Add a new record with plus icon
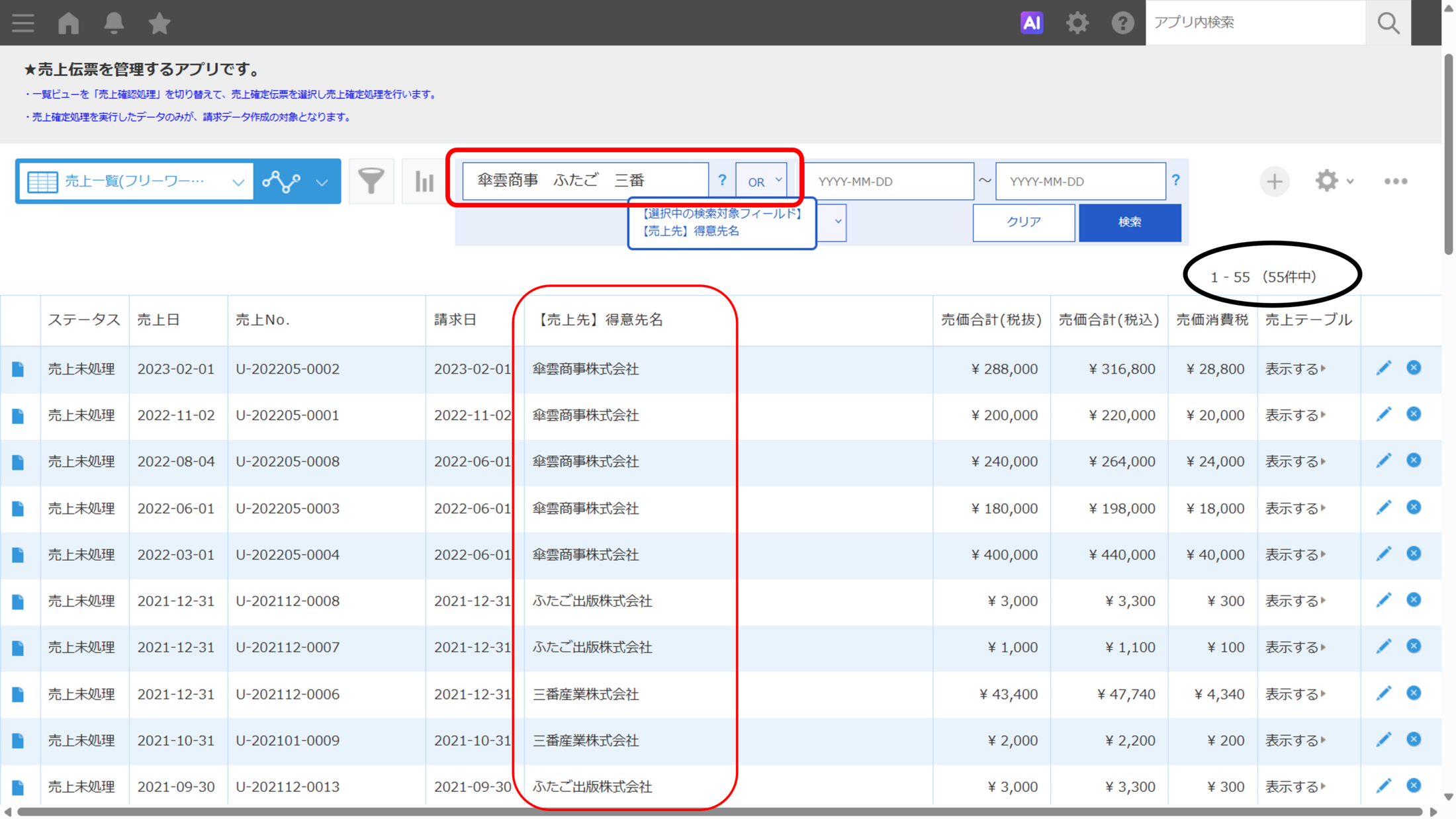The height and width of the screenshot is (819, 1456). tap(1274, 181)
